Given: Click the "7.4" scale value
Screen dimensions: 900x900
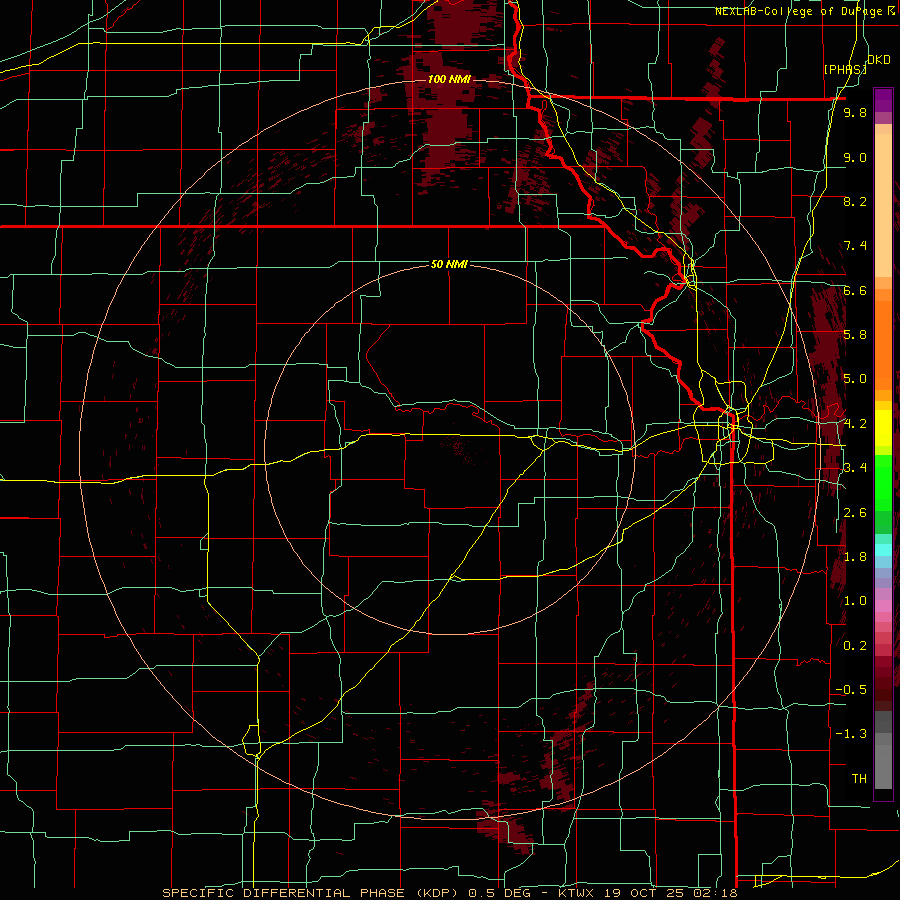Looking at the screenshot, I should click(x=855, y=246).
